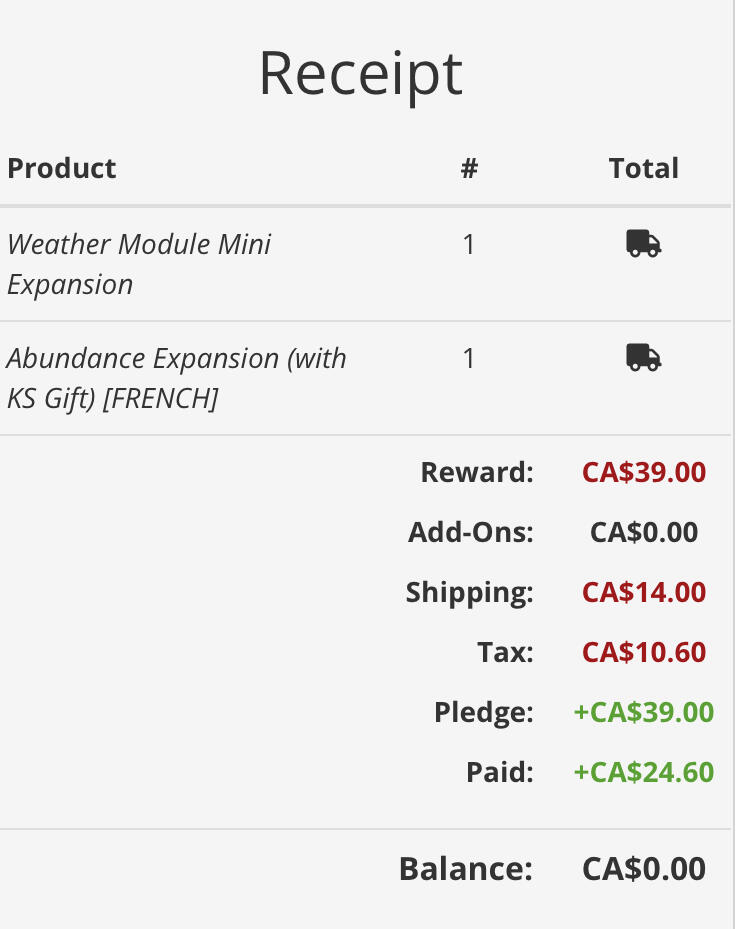
Task: Click the Shipping cost CA$14.00
Action: click(x=644, y=592)
